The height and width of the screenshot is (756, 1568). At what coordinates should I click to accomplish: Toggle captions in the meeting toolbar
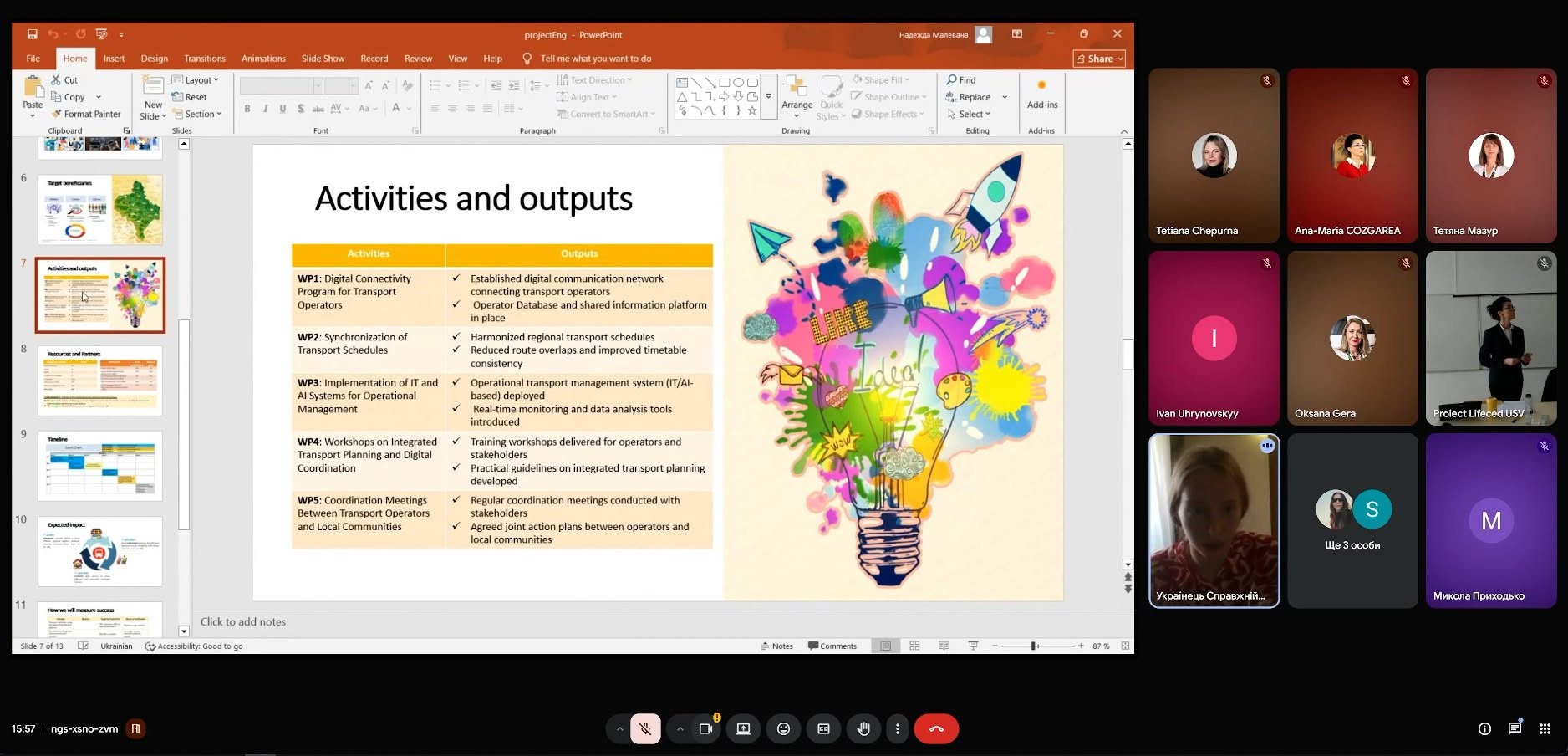click(x=823, y=728)
